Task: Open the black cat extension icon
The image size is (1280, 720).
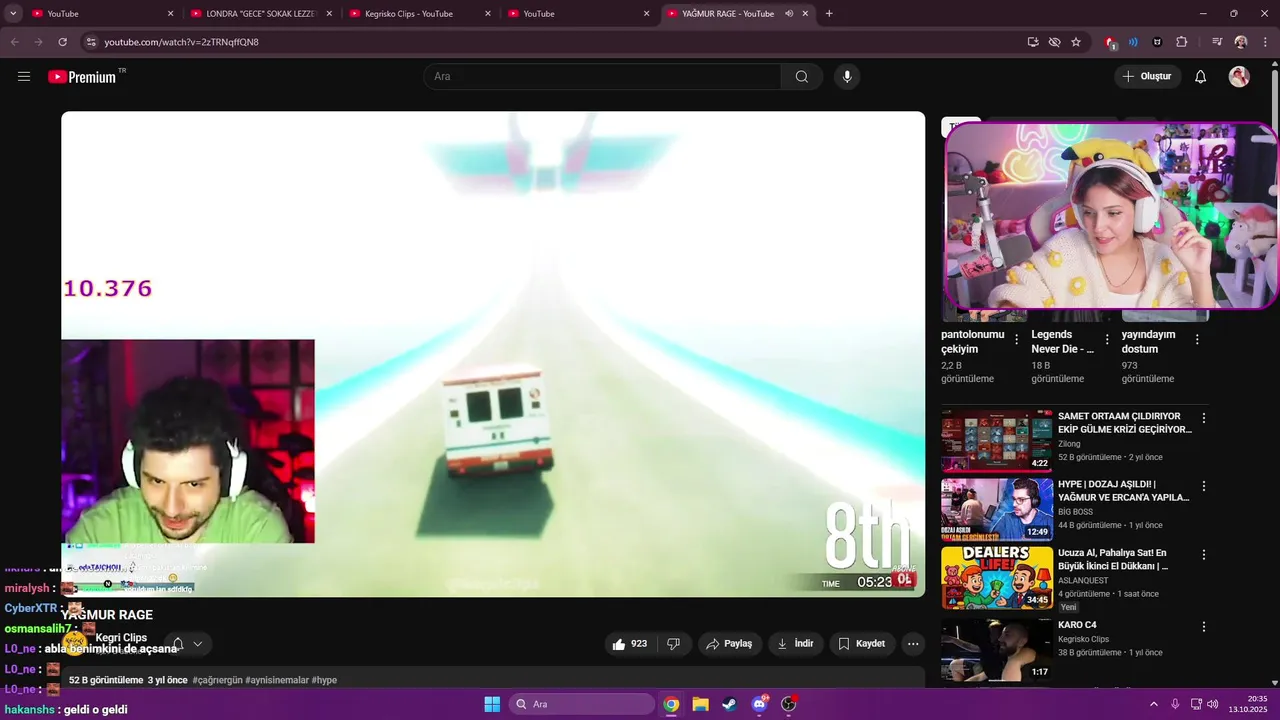Action: 1157,42
